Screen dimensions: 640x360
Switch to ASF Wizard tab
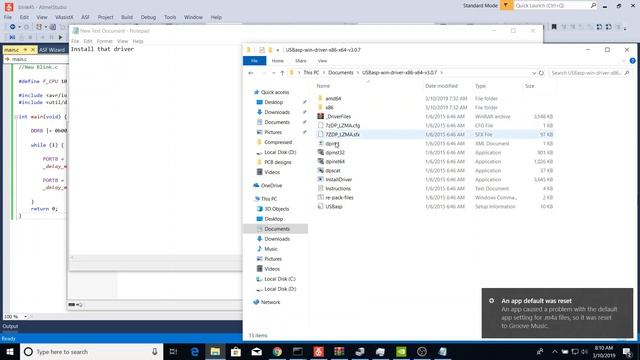click(x=52, y=50)
